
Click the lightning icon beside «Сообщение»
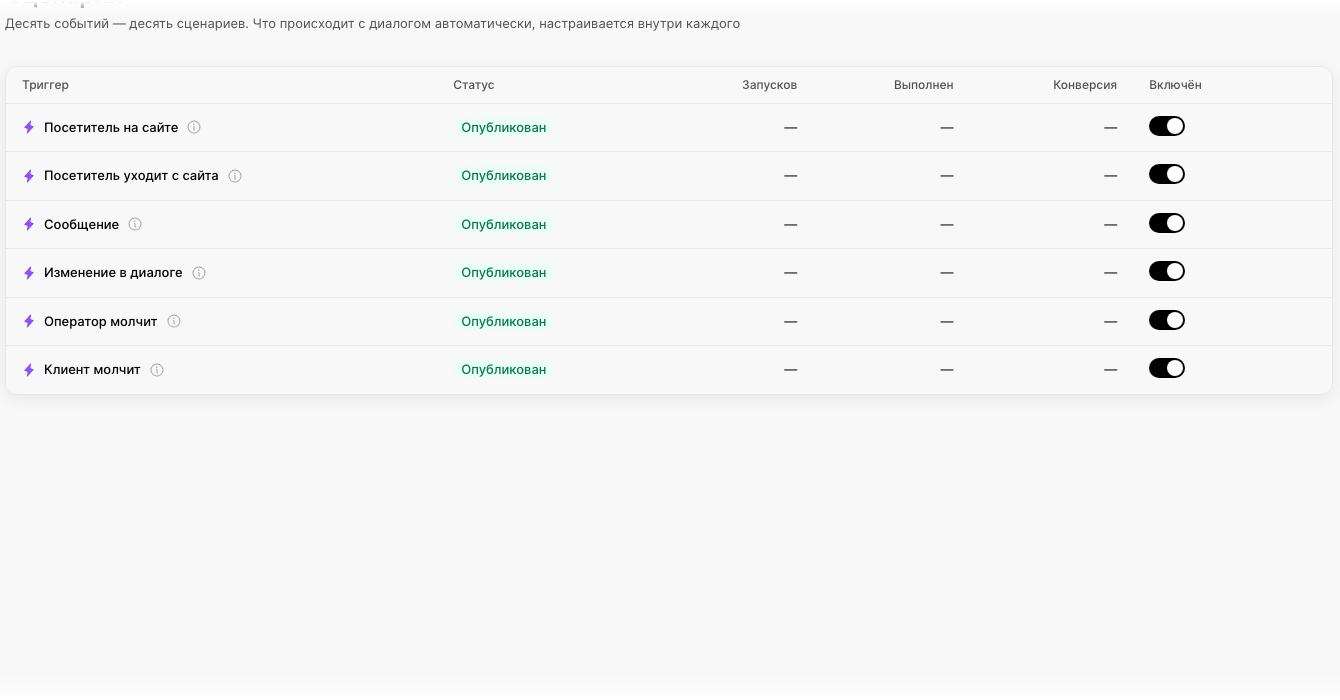coord(29,225)
